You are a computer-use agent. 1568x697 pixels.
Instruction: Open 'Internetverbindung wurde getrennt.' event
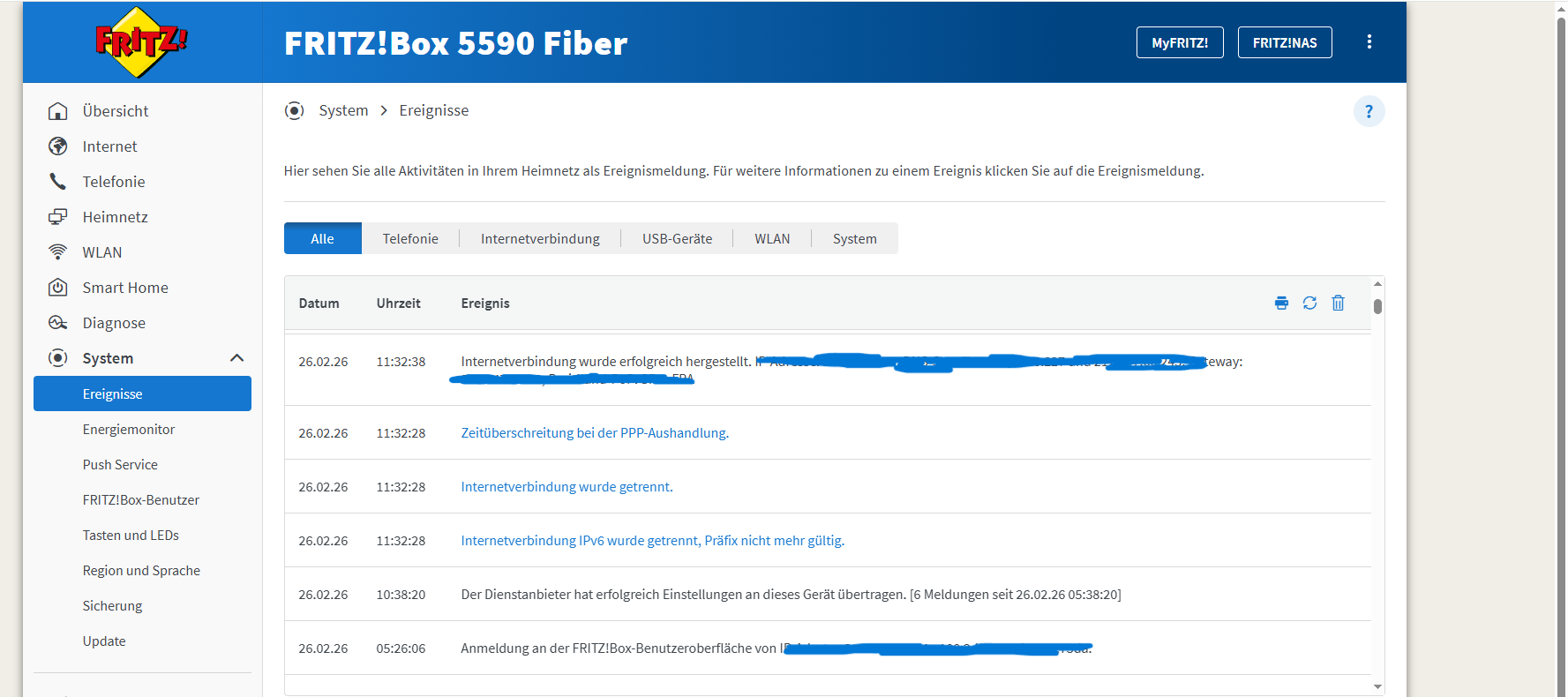click(566, 487)
